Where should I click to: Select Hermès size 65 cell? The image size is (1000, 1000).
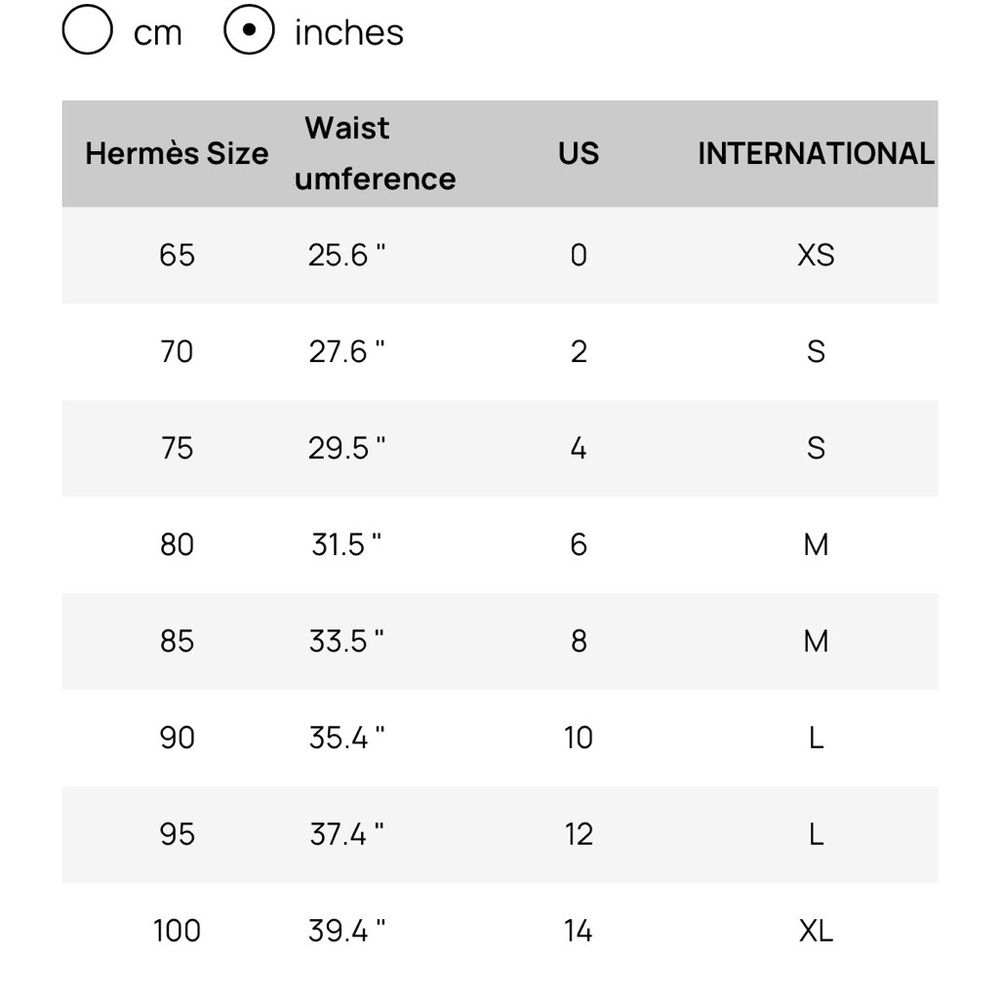(177, 255)
